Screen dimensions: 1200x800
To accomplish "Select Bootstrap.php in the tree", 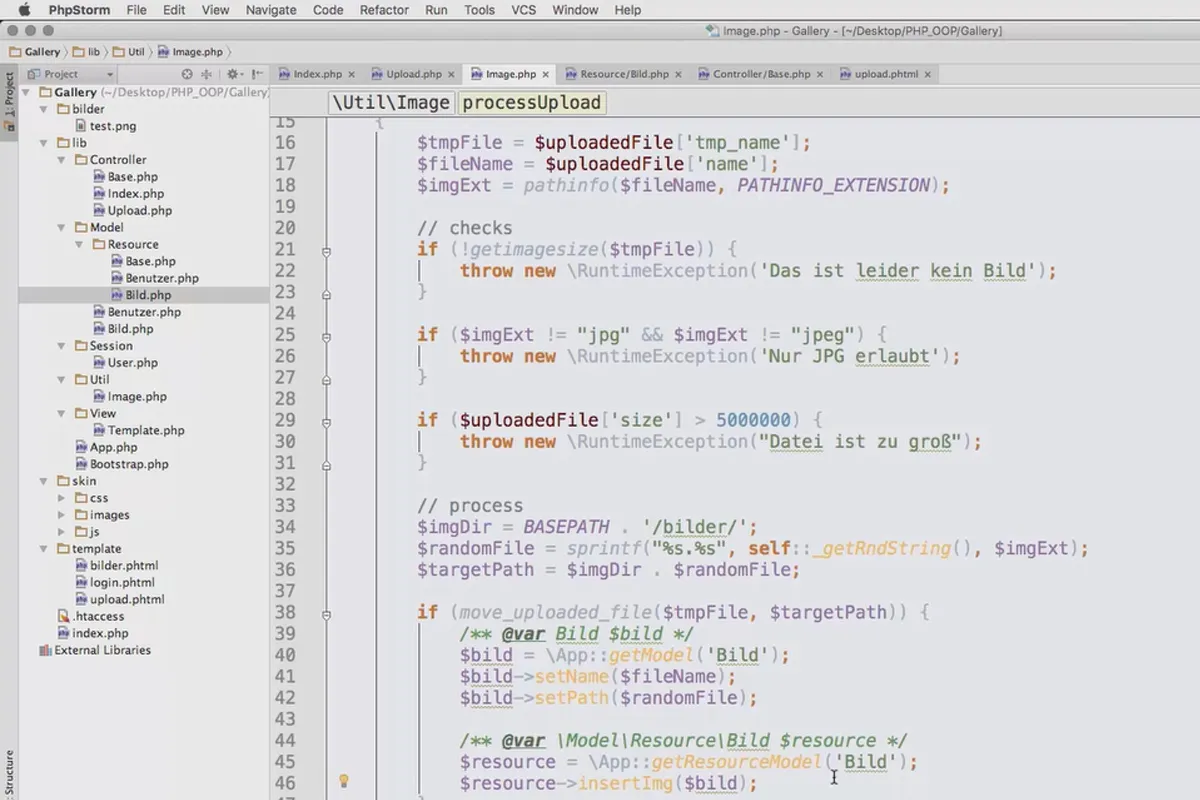I will click(x=129, y=464).
